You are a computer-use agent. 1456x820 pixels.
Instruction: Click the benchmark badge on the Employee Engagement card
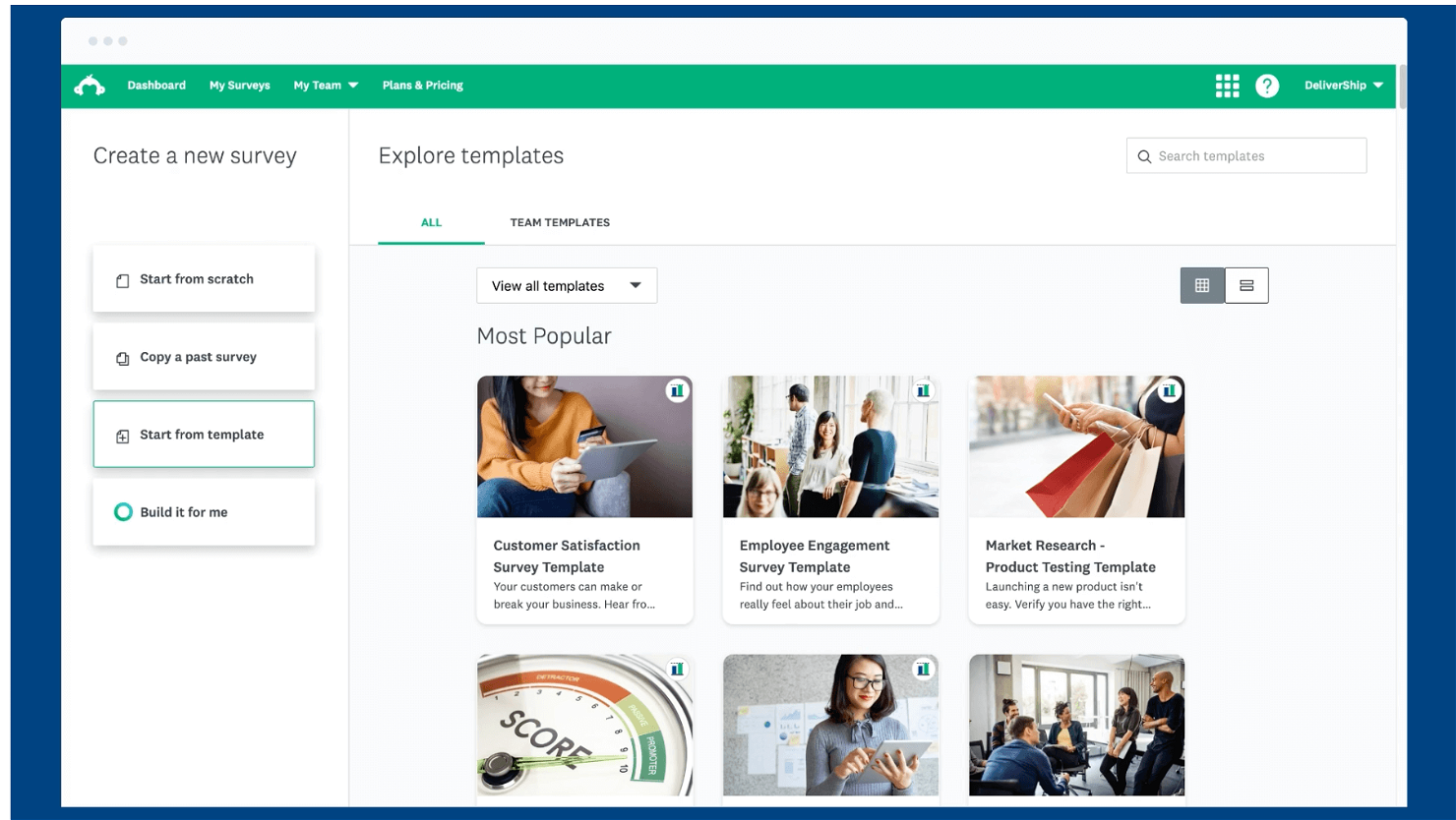(923, 391)
